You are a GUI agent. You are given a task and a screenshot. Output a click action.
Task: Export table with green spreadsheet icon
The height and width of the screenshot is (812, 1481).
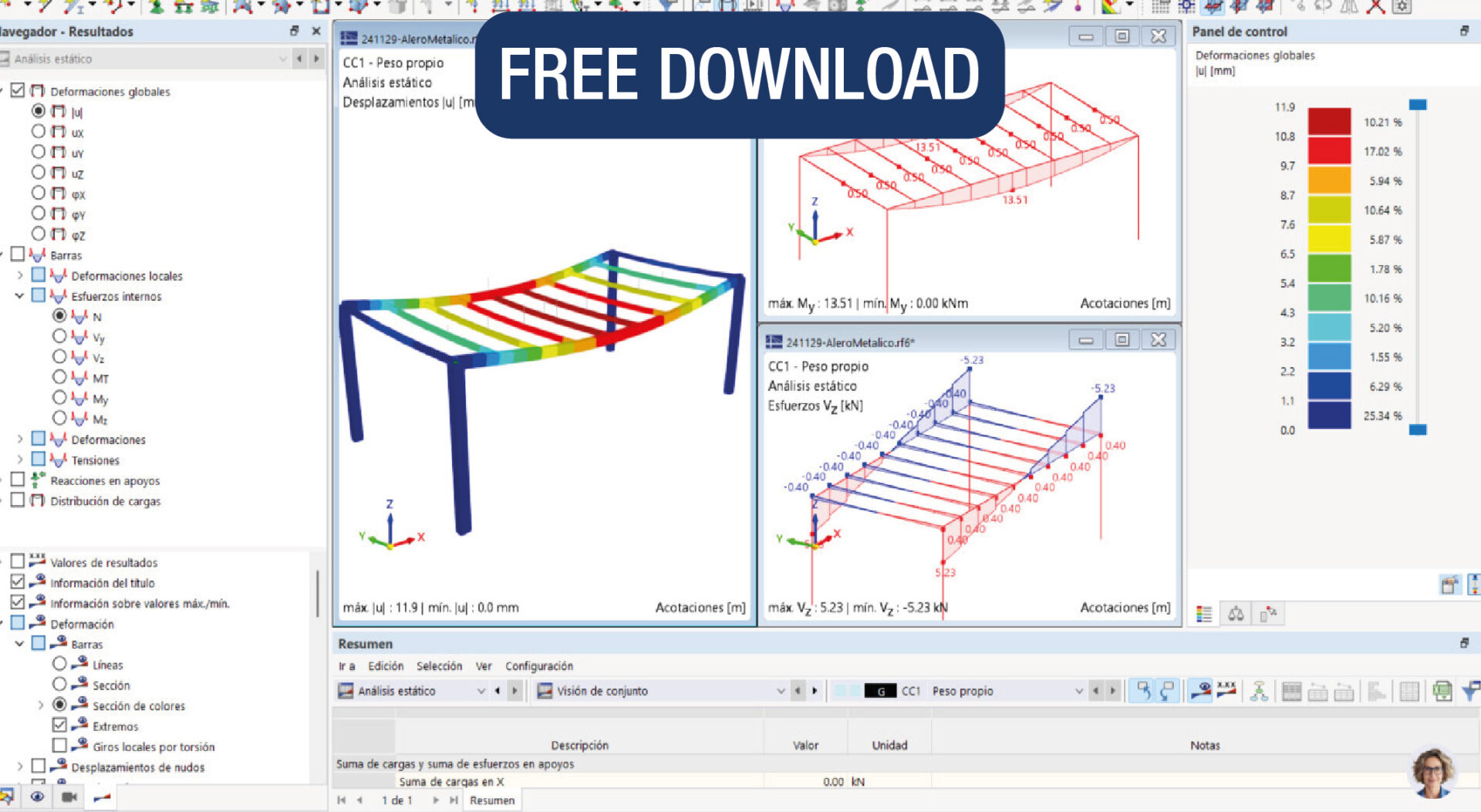[x=1442, y=691]
